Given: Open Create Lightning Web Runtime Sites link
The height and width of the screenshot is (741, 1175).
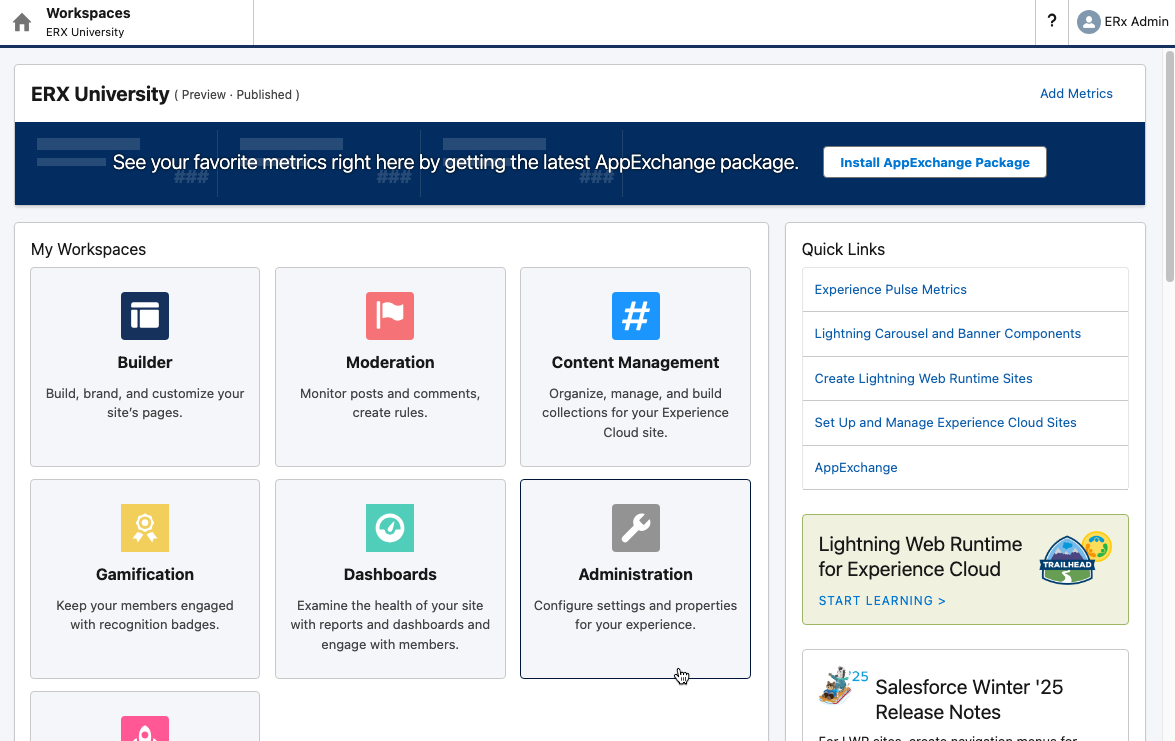Looking at the screenshot, I should (923, 379).
